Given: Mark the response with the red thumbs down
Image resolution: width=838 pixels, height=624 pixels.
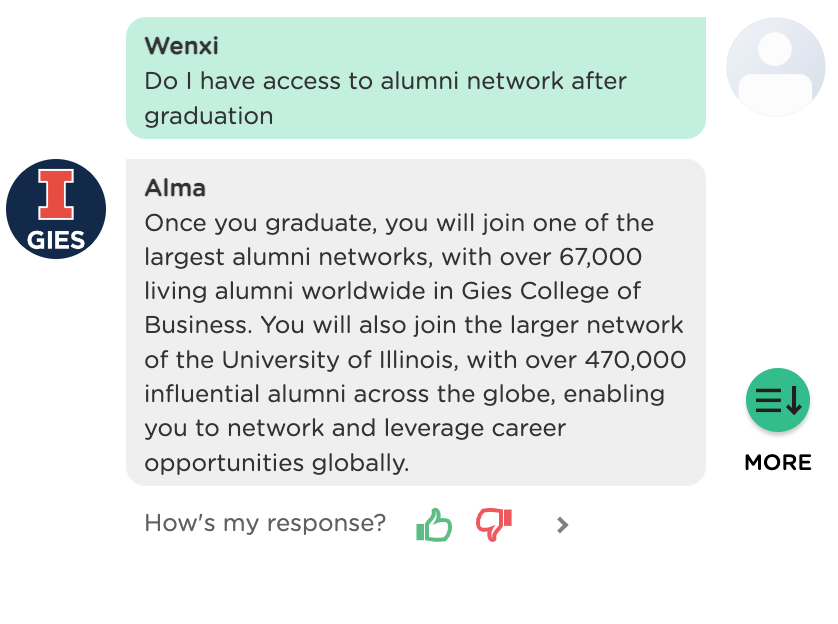Looking at the screenshot, I should coord(494,525).
